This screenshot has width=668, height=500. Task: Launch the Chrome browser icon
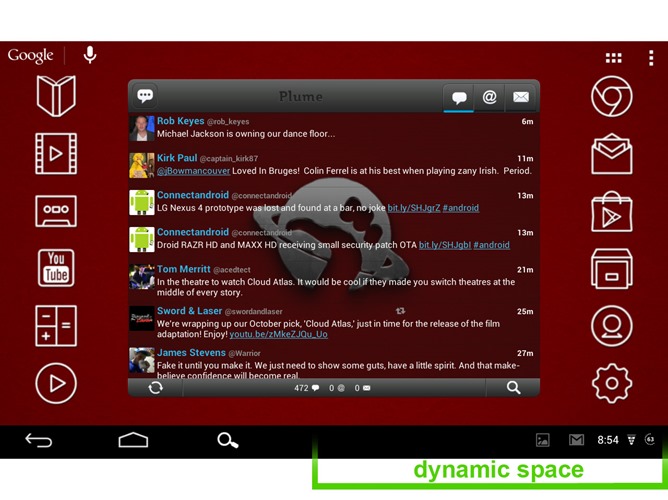[x=611, y=98]
